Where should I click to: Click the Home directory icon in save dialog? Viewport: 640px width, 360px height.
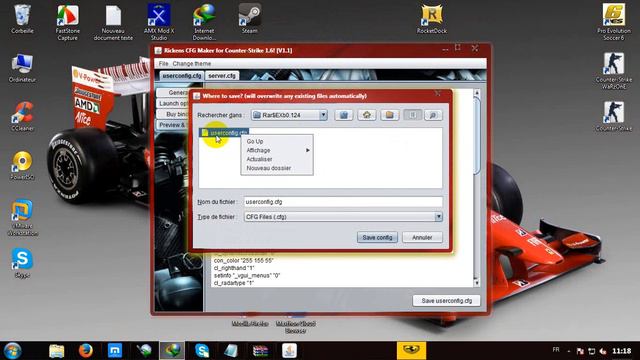click(x=367, y=115)
